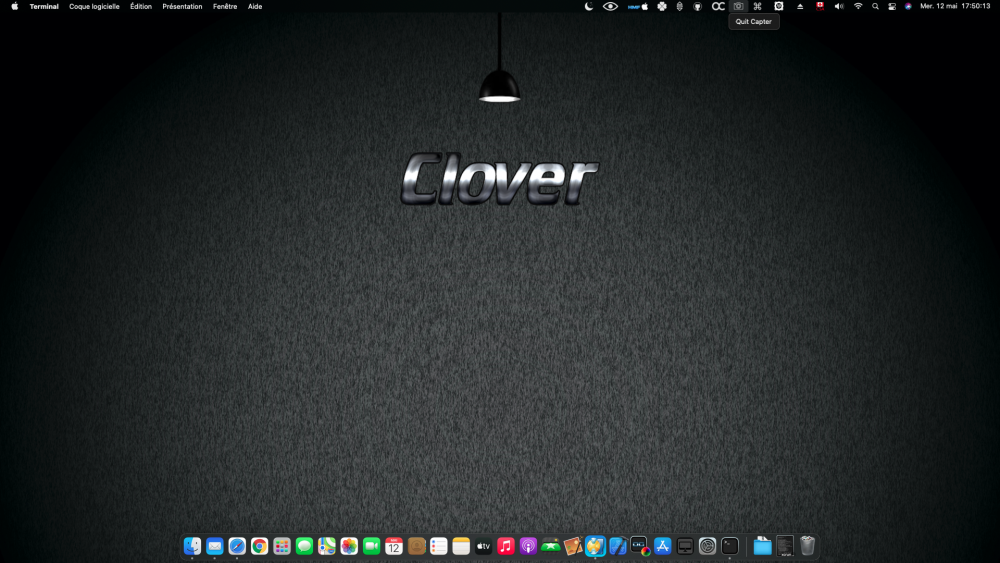Open the Wi-Fi status menu
This screenshot has height=563, width=1000.
[x=858, y=6]
